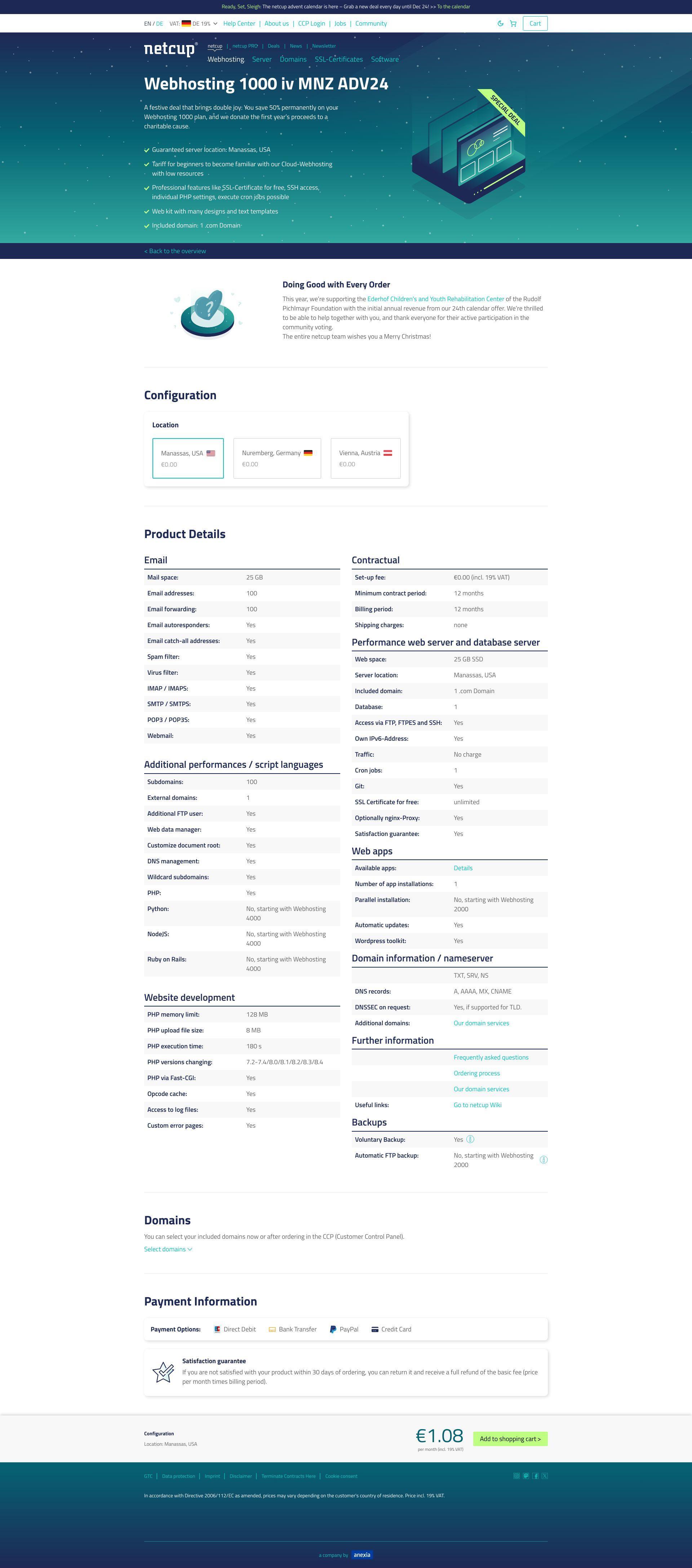Toggle dark mode with the moon icon

[x=501, y=24]
